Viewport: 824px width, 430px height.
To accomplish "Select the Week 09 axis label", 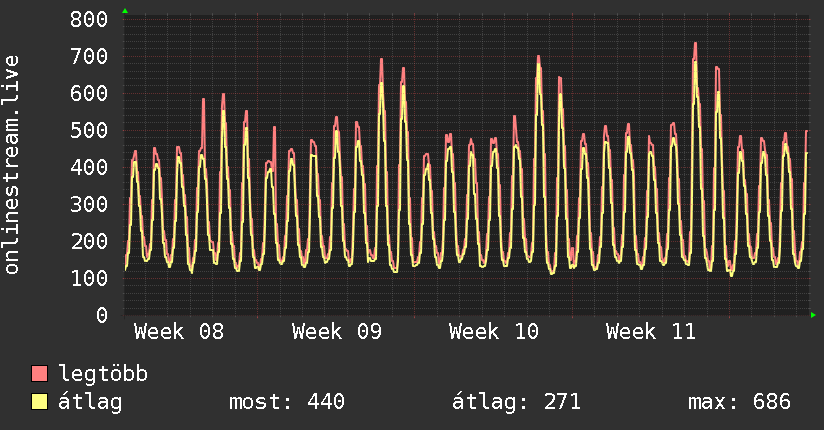I will click(337, 332).
